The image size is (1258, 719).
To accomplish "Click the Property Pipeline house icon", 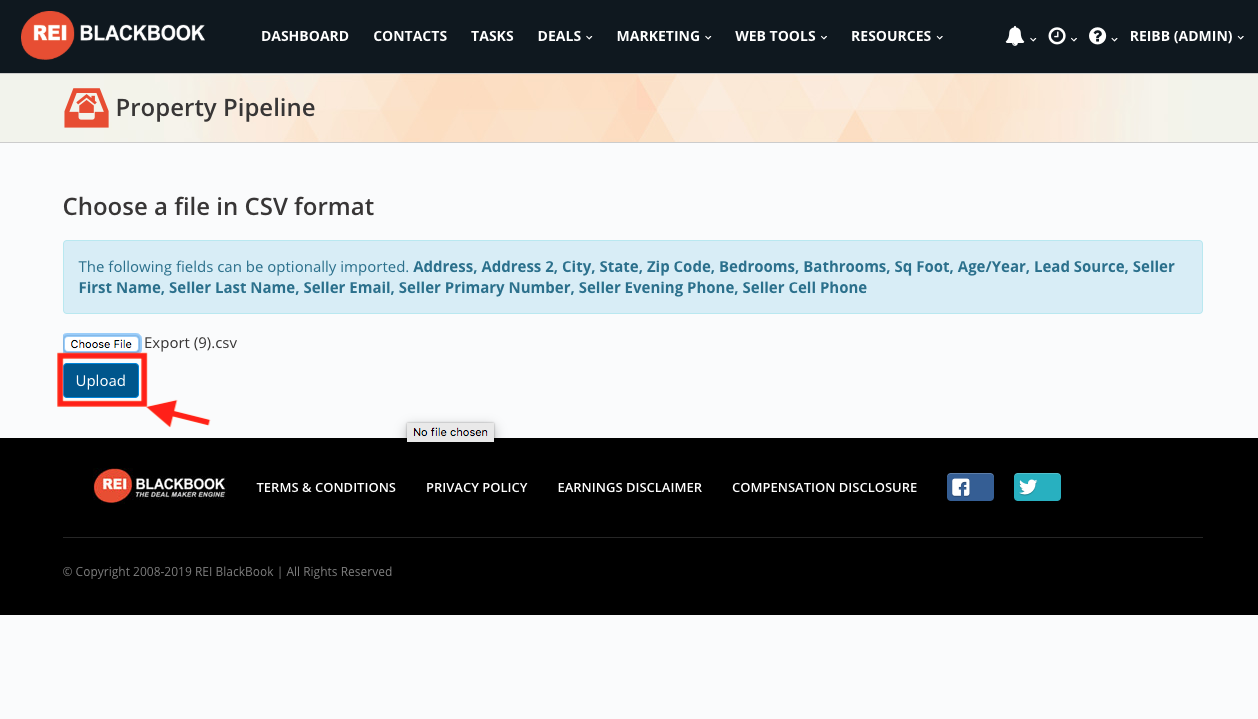I will 86,108.
